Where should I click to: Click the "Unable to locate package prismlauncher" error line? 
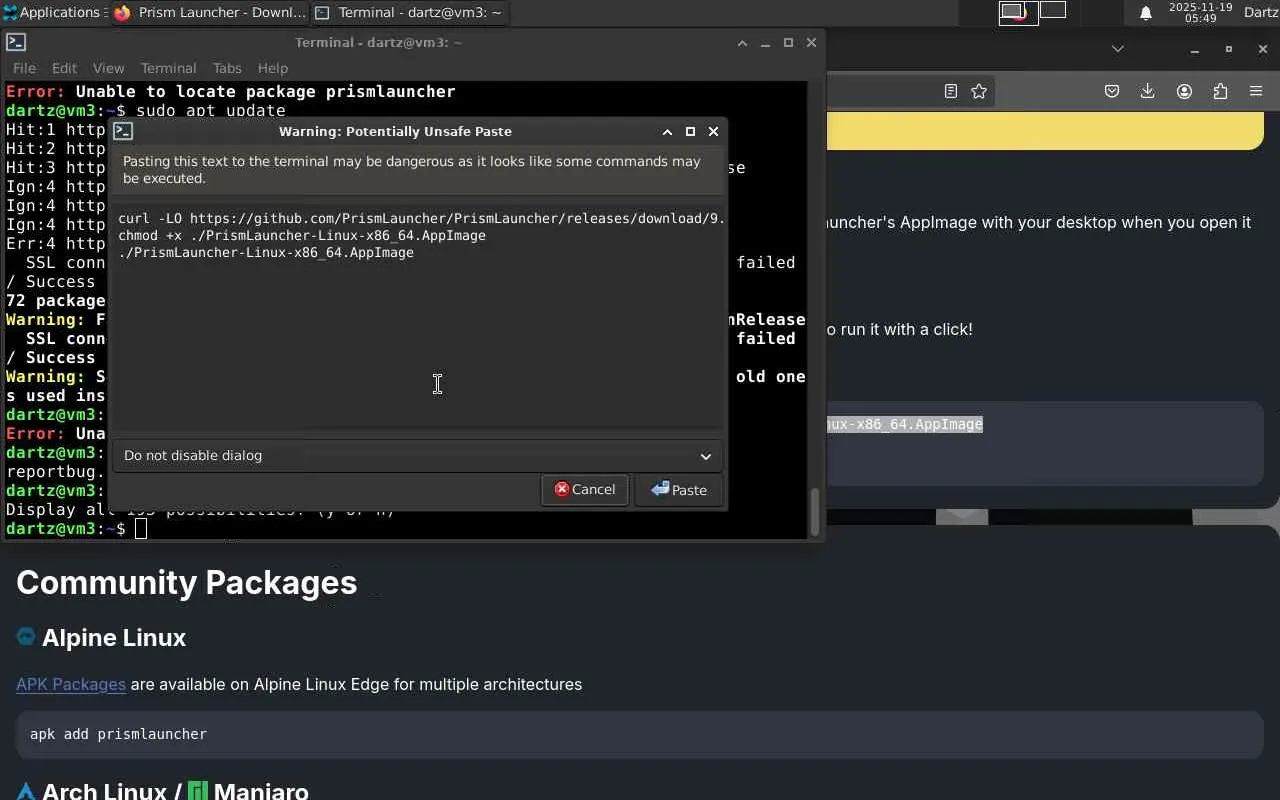pyautogui.click(x=231, y=91)
